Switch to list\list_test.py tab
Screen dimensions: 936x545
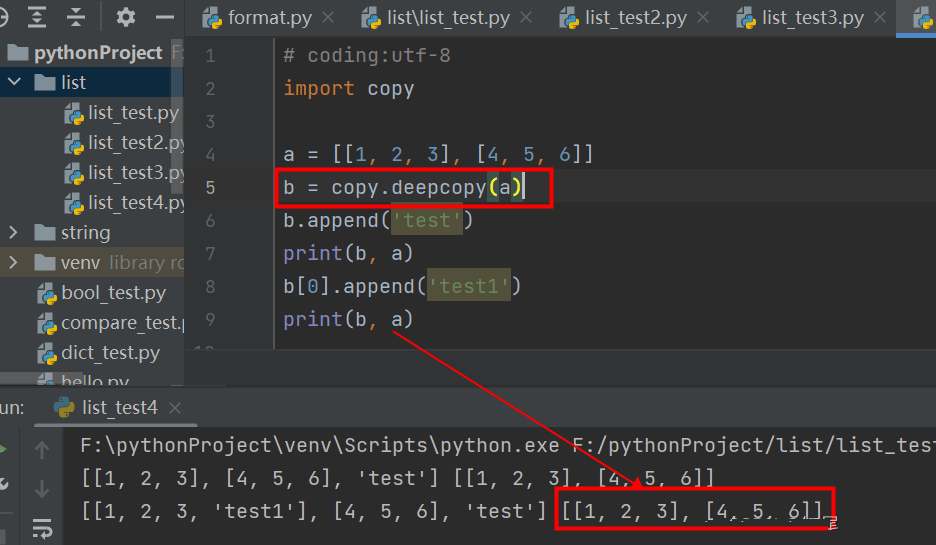click(448, 18)
